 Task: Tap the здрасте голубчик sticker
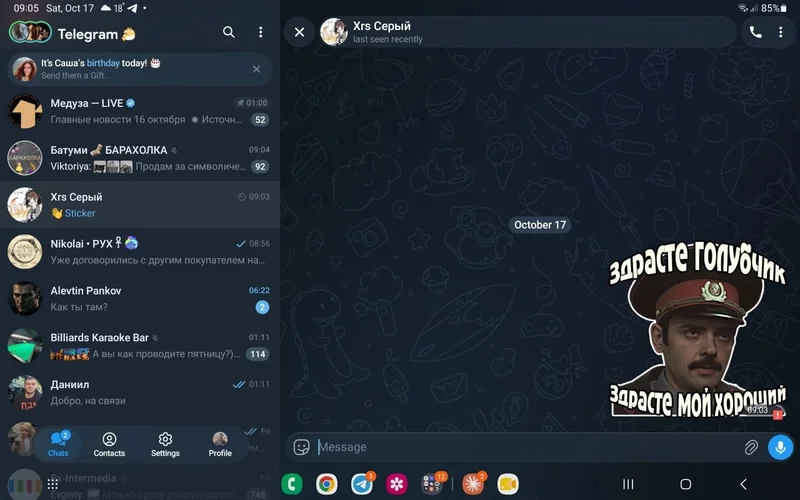click(x=697, y=332)
